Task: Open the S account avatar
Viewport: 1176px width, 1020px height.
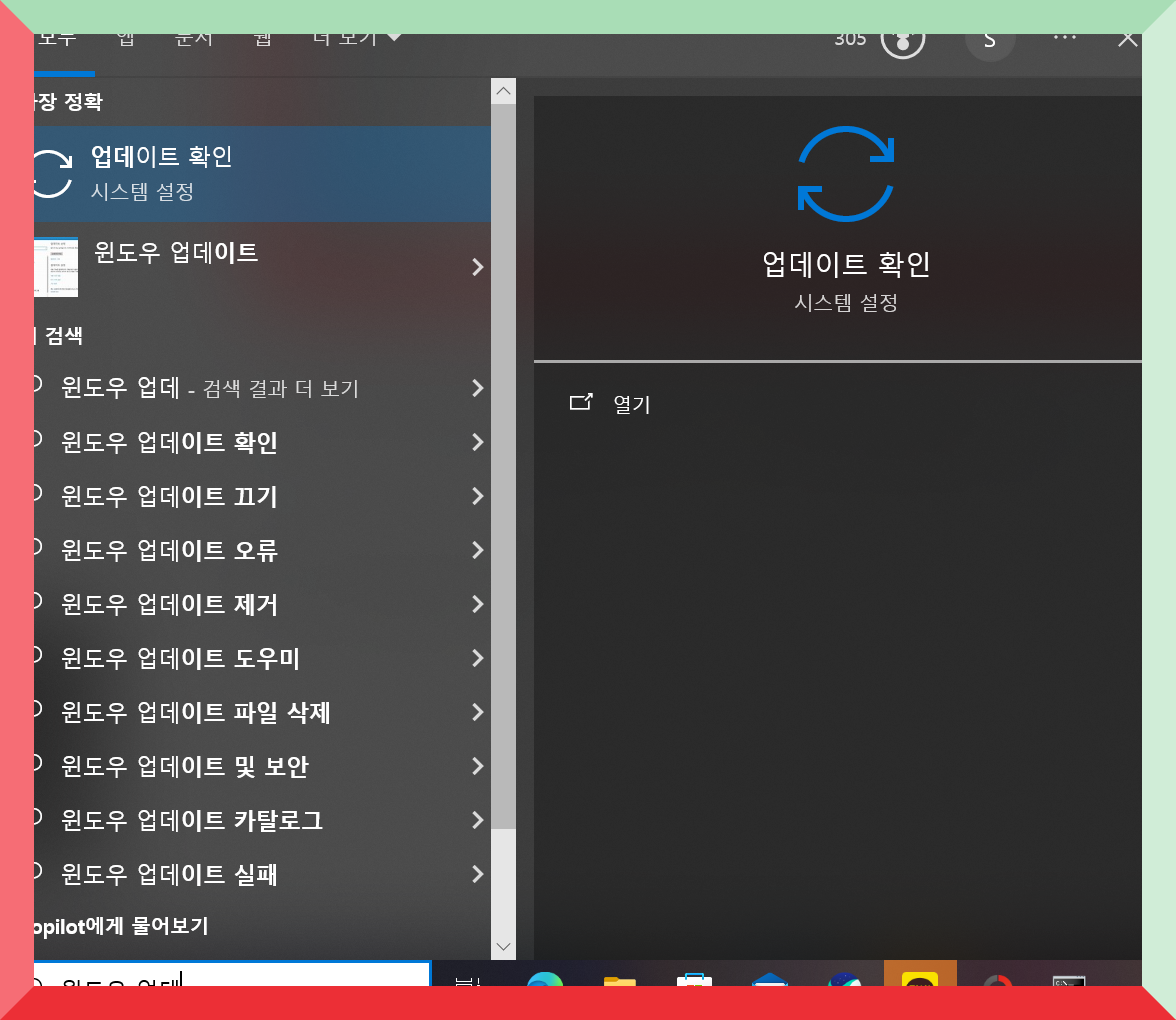Action: 990,45
